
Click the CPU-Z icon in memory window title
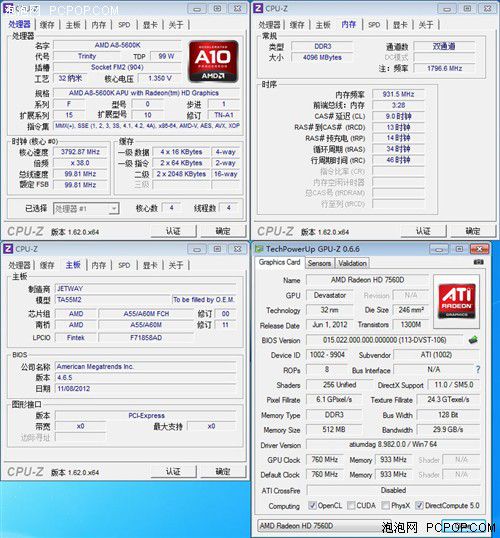[x=258, y=8]
